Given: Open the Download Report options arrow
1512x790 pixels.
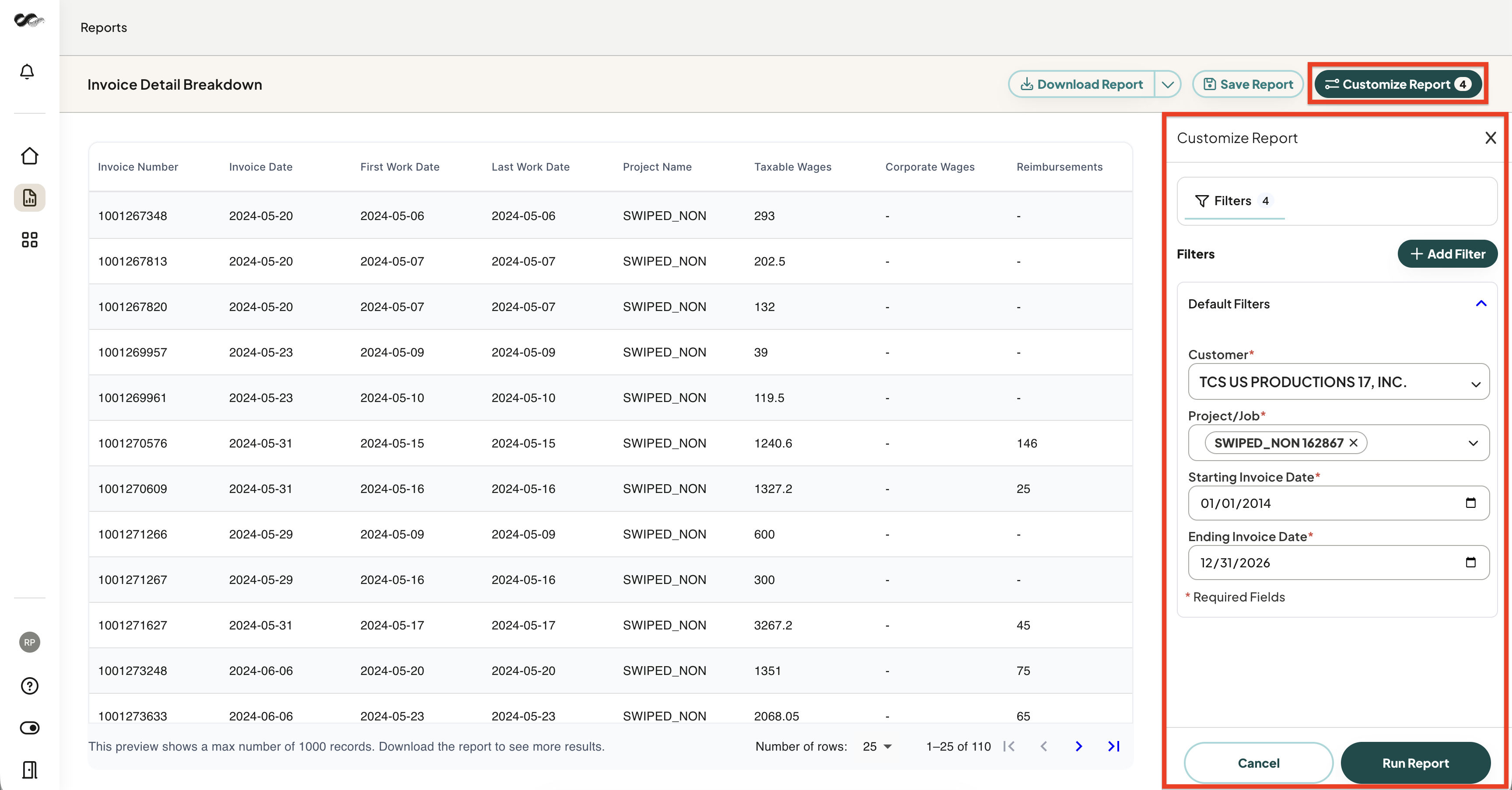Looking at the screenshot, I should click(x=1167, y=84).
